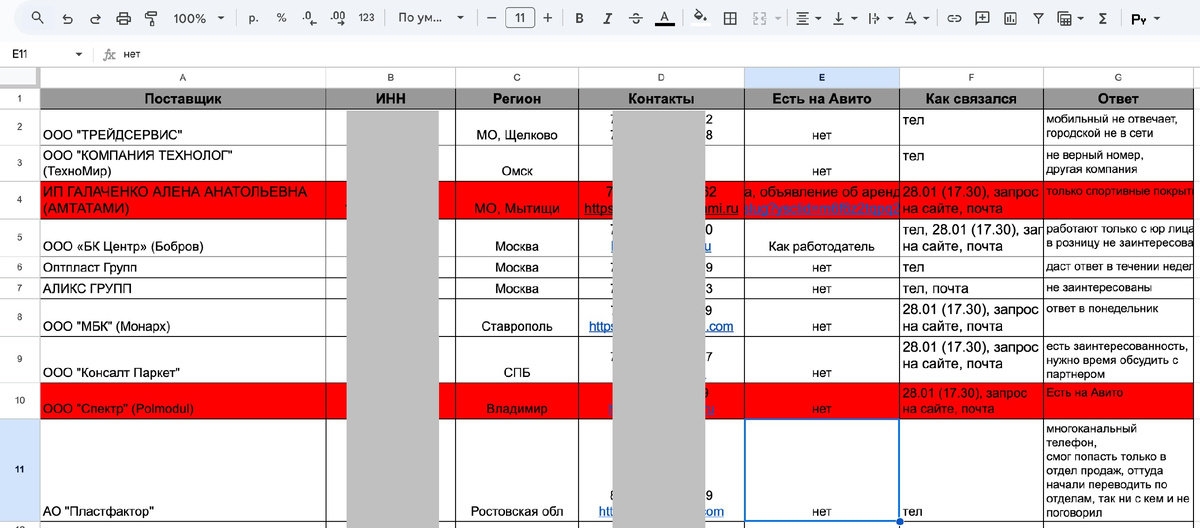Viewport: 1200px width, 528px height.
Task: Print the spreadsheet
Action: (x=123, y=18)
